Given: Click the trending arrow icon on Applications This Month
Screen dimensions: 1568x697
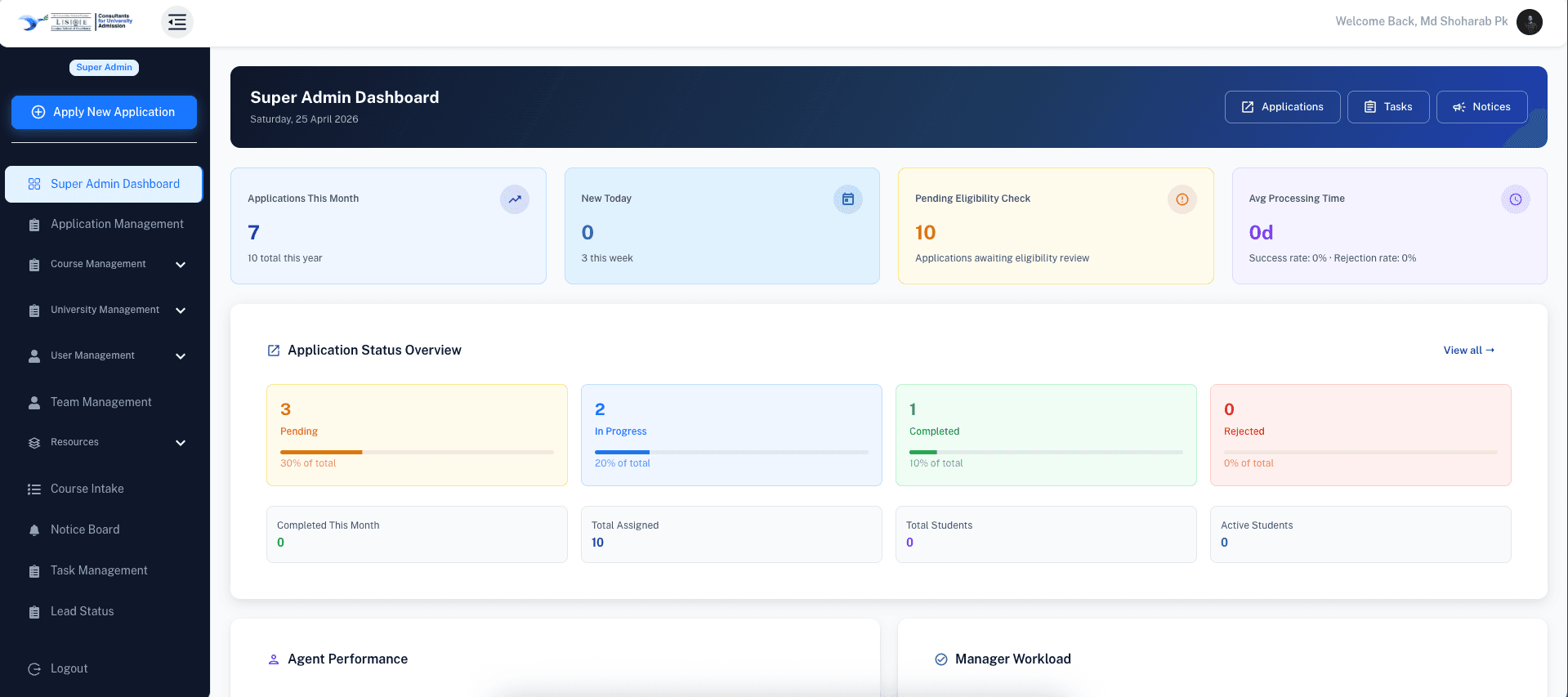Looking at the screenshot, I should [x=515, y=199].
